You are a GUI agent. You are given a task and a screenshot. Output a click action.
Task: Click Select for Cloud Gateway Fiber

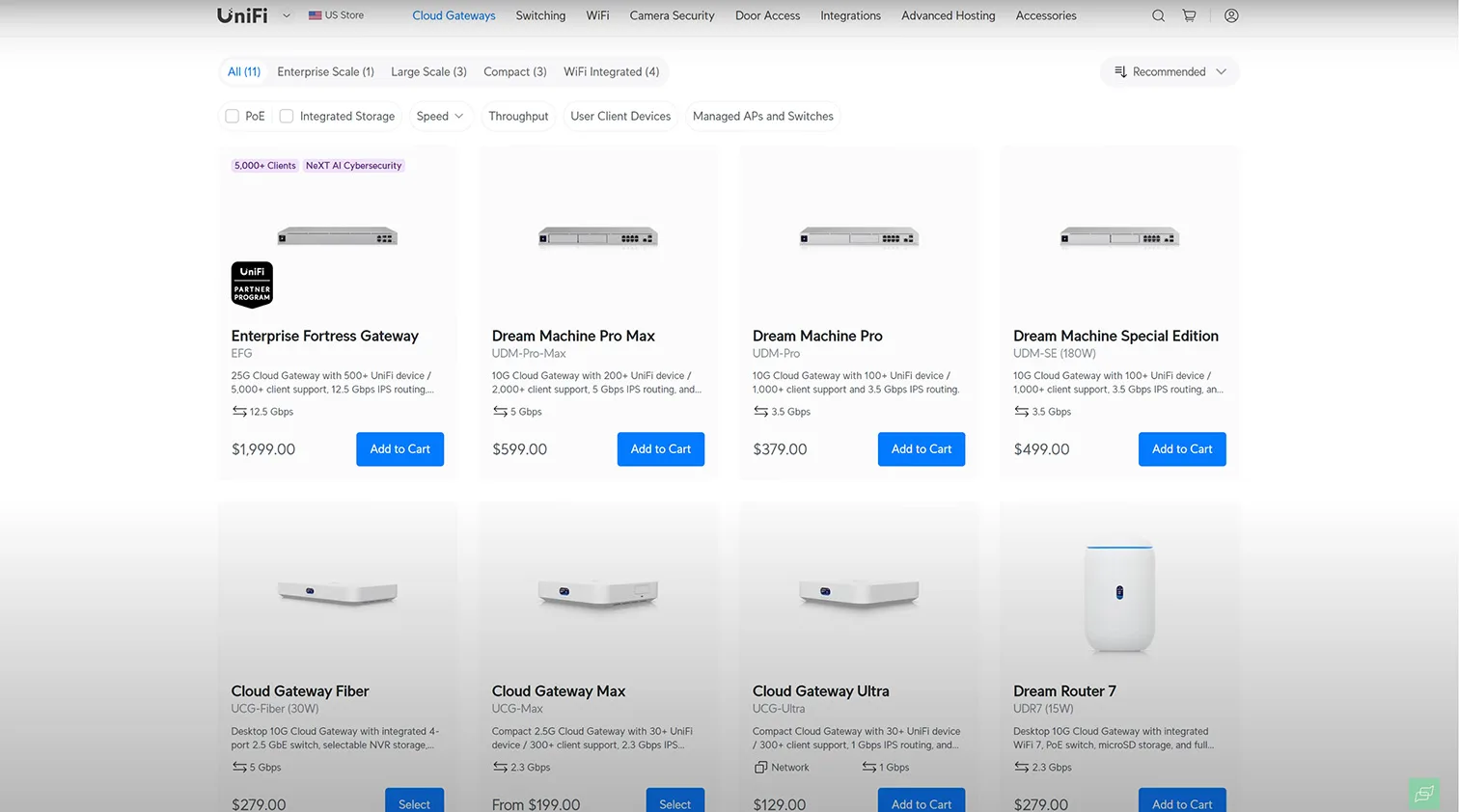pos(414,802)
